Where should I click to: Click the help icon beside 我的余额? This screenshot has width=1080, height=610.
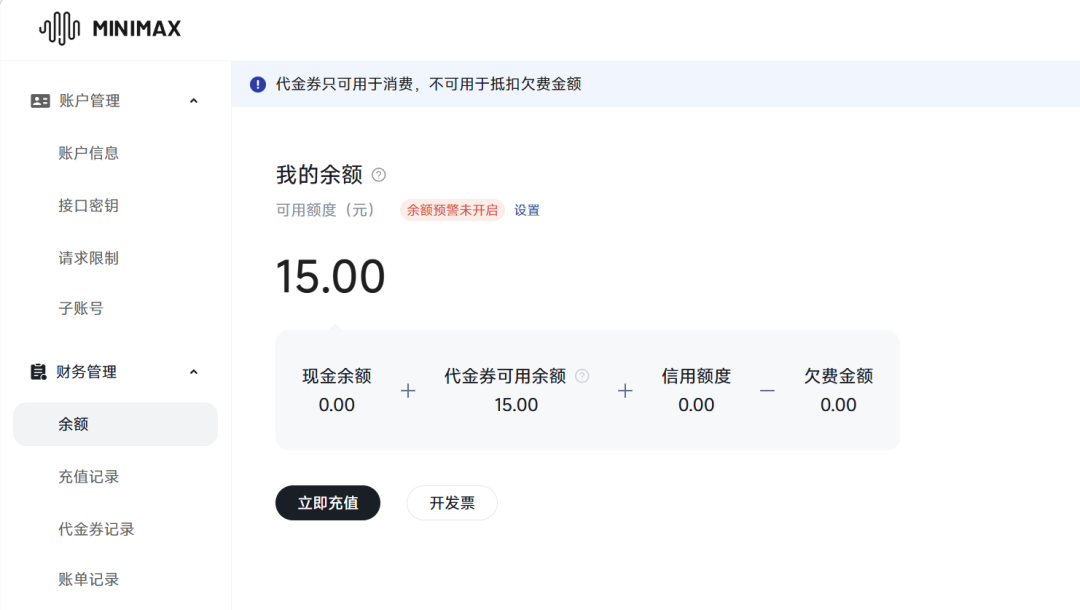click(380, 174)
